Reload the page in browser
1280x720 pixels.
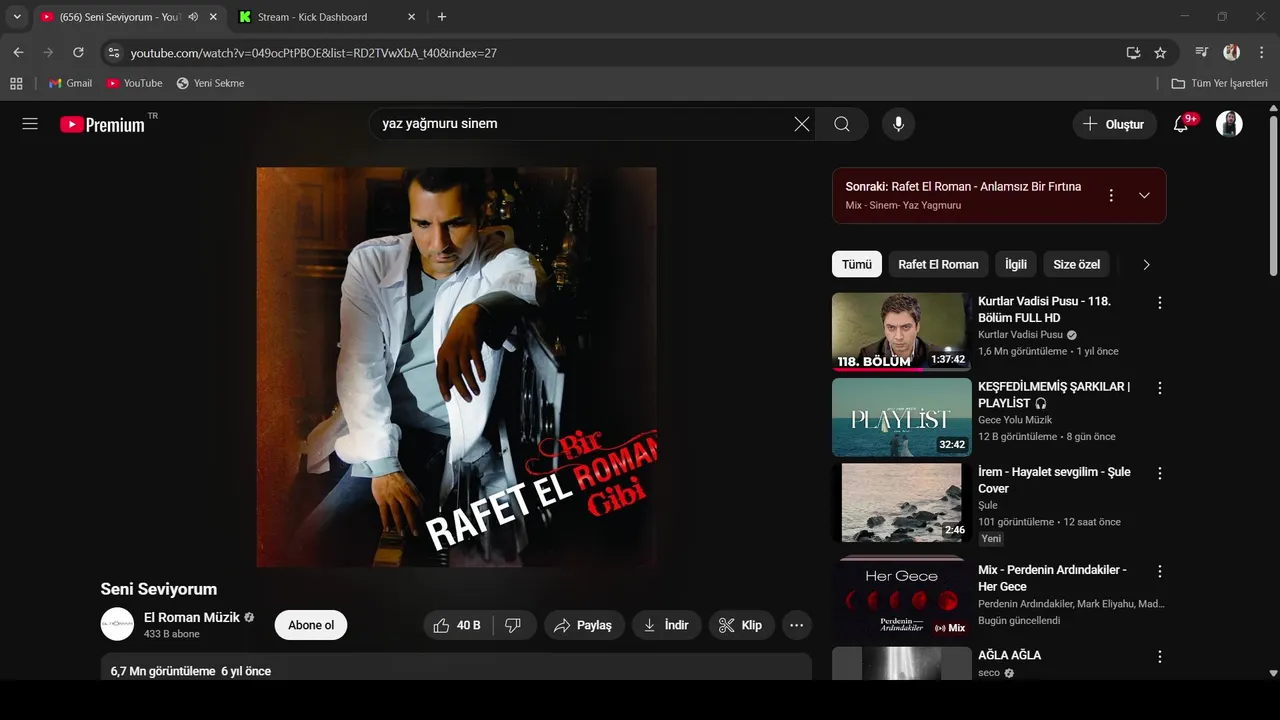78,52
